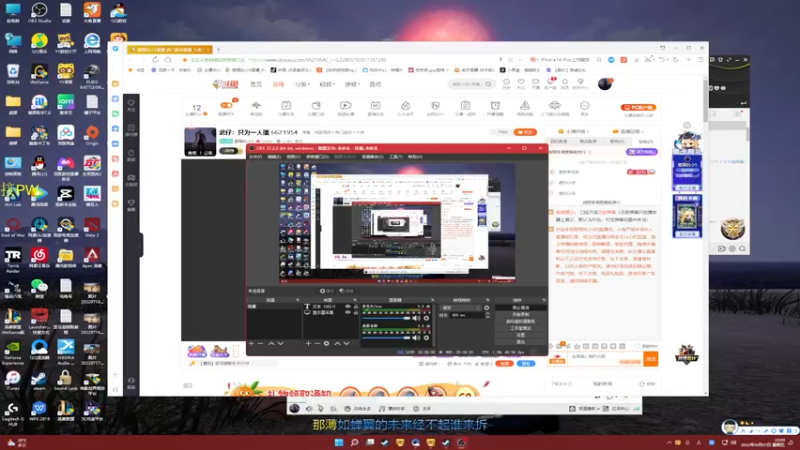This screenshot has height=450, width=800.
Task: Expand Douyu 分类 category dropdown
Action: pyautogui.click(x=302, y=84)
